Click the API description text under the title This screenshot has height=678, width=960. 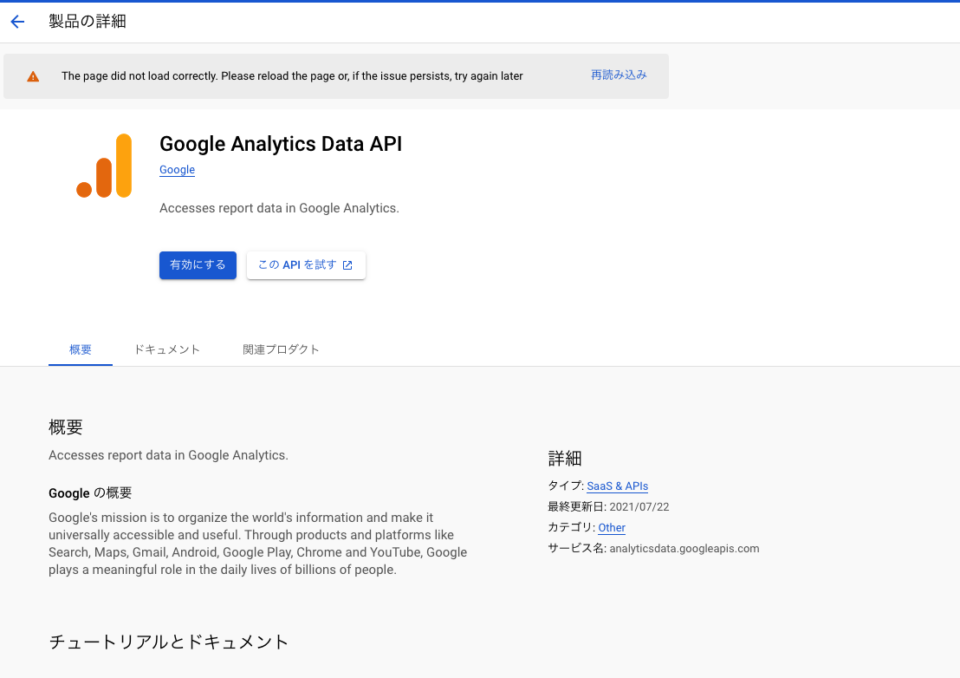point(279,208)
